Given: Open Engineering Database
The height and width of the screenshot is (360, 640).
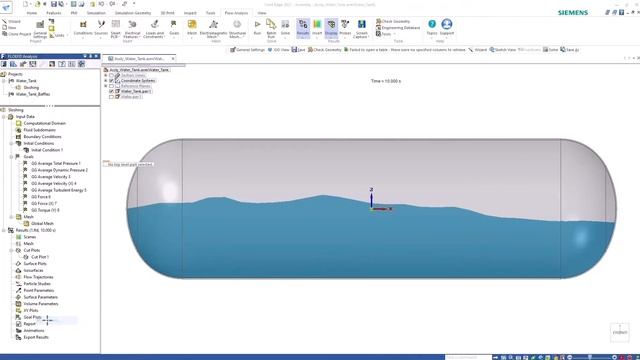Looking at the screenshot, I should pos(398,28).
